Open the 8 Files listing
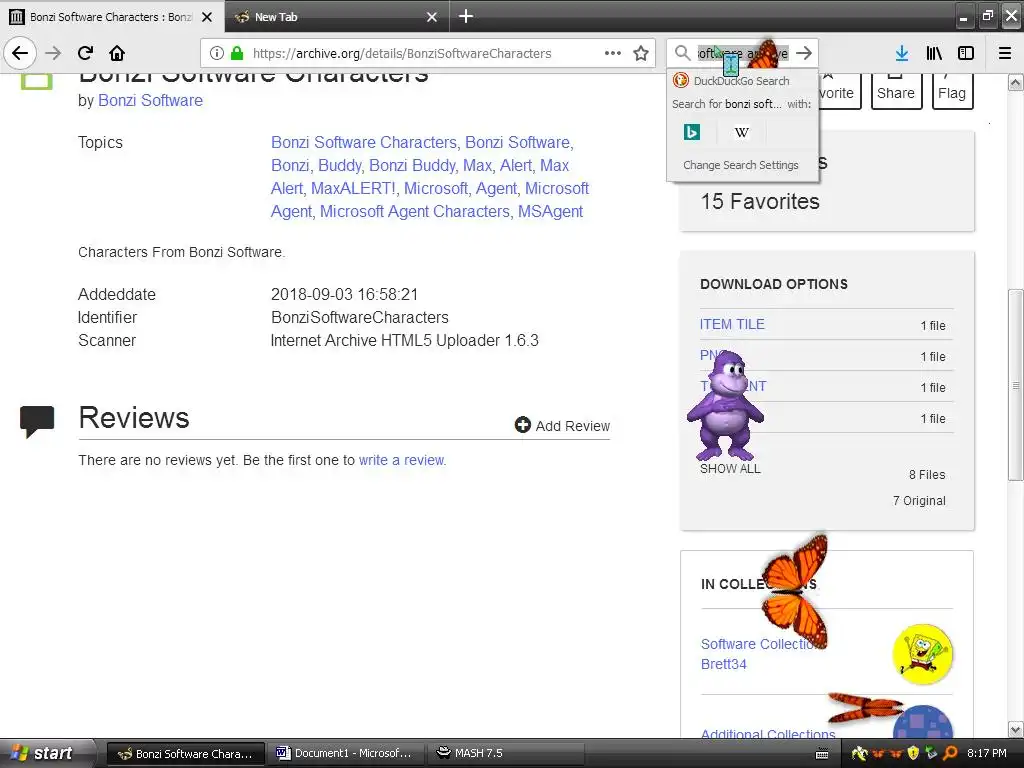 pyautogui.click(x=927, y=475)
